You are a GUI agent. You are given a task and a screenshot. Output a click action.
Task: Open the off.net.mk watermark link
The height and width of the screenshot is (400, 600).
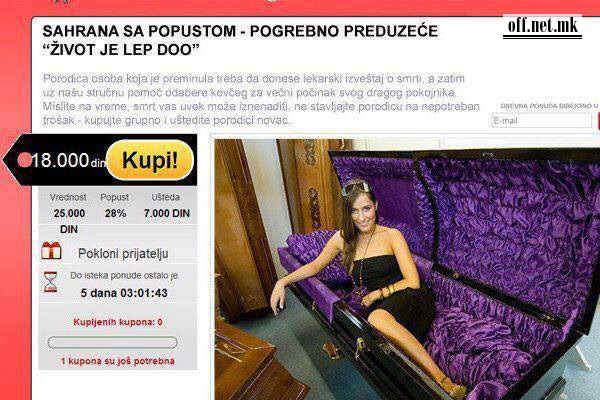pyautogui.click(x=542, y=27)
